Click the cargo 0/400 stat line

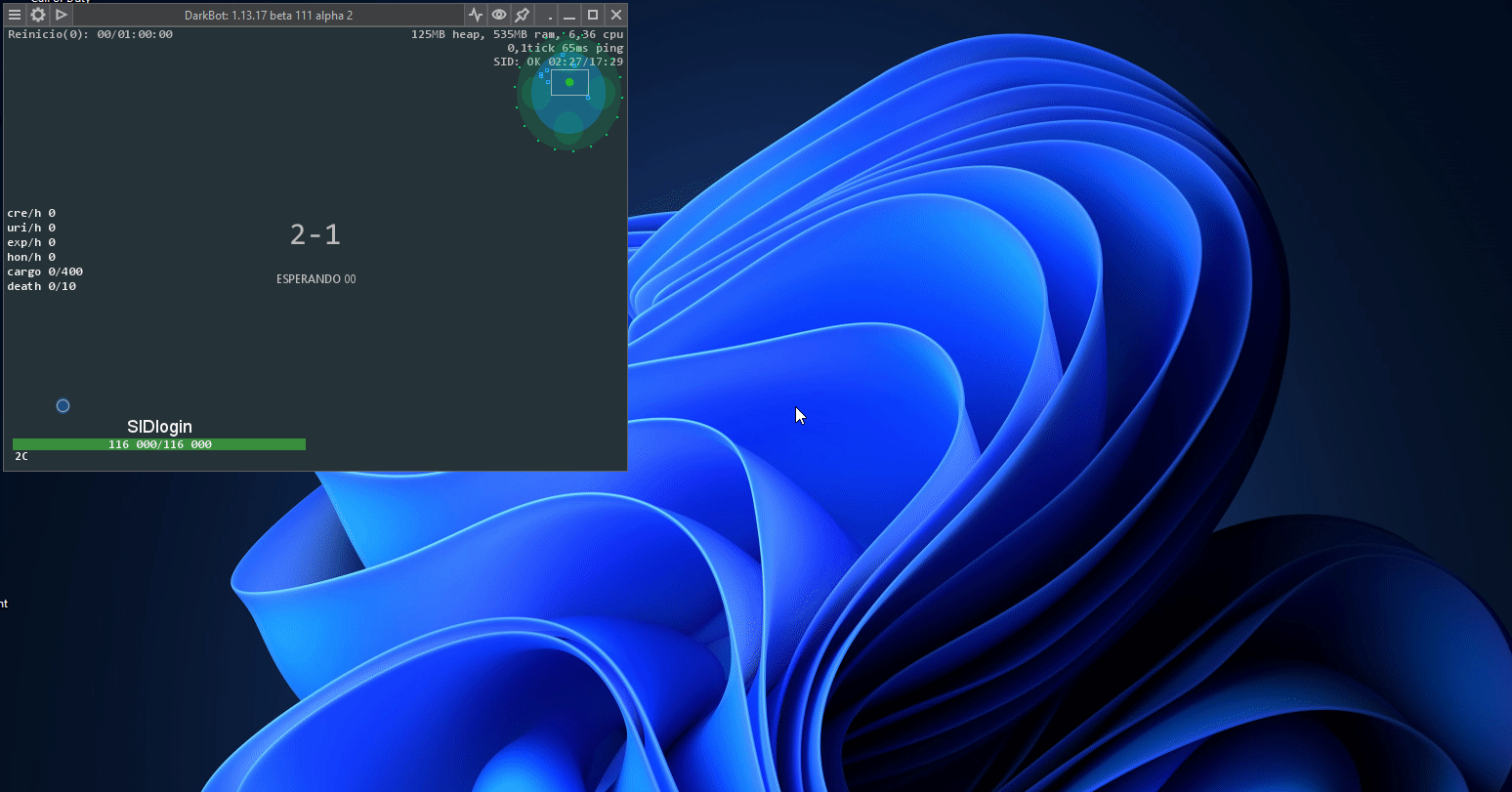(x=45, y=271)
